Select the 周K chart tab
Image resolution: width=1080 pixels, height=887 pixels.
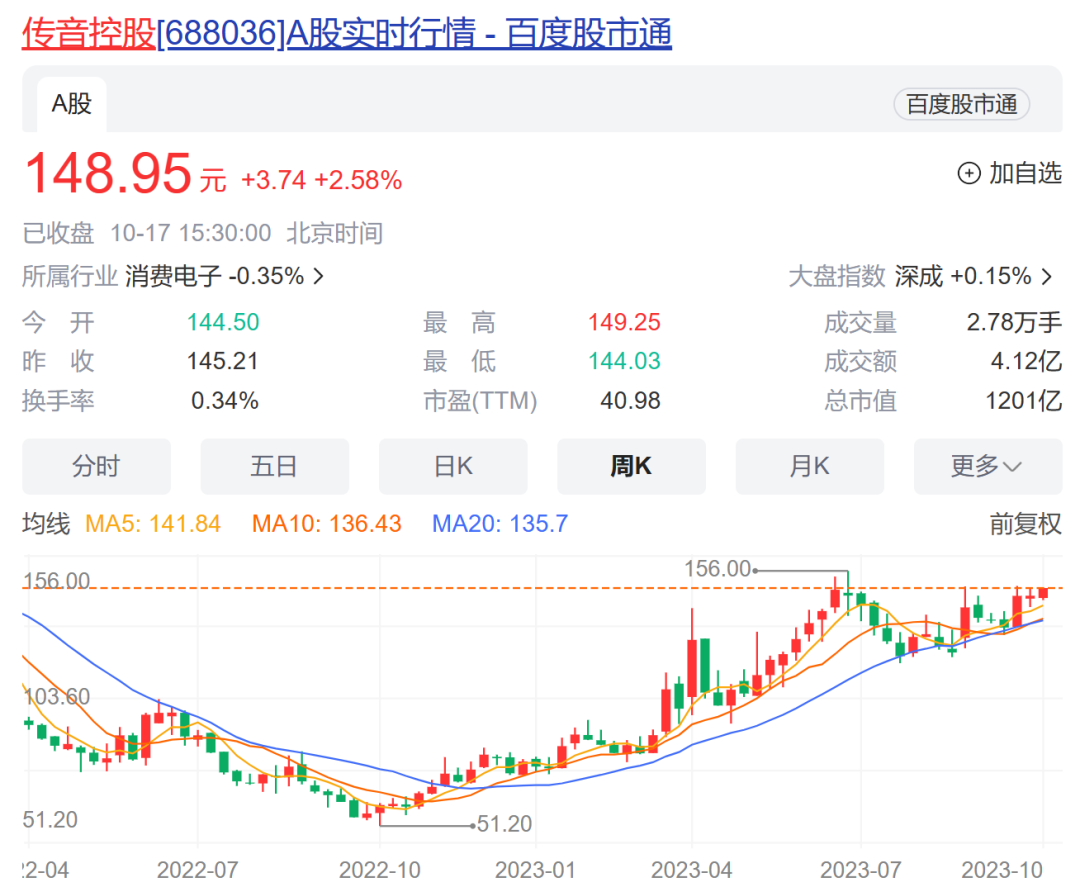[x=631, y=466]
